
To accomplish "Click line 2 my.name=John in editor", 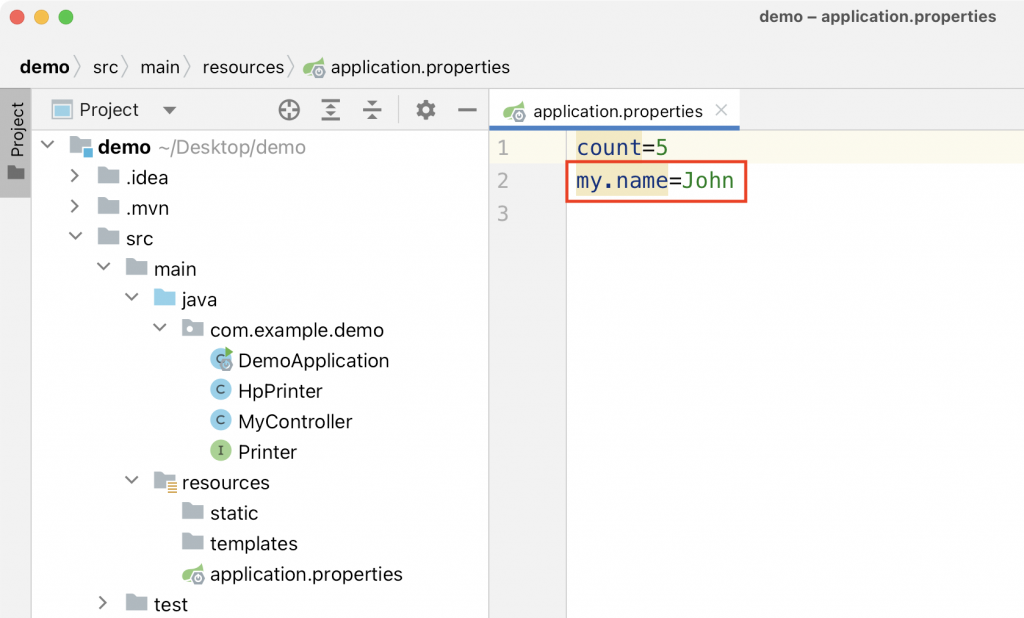I will (x=655, y=180).
